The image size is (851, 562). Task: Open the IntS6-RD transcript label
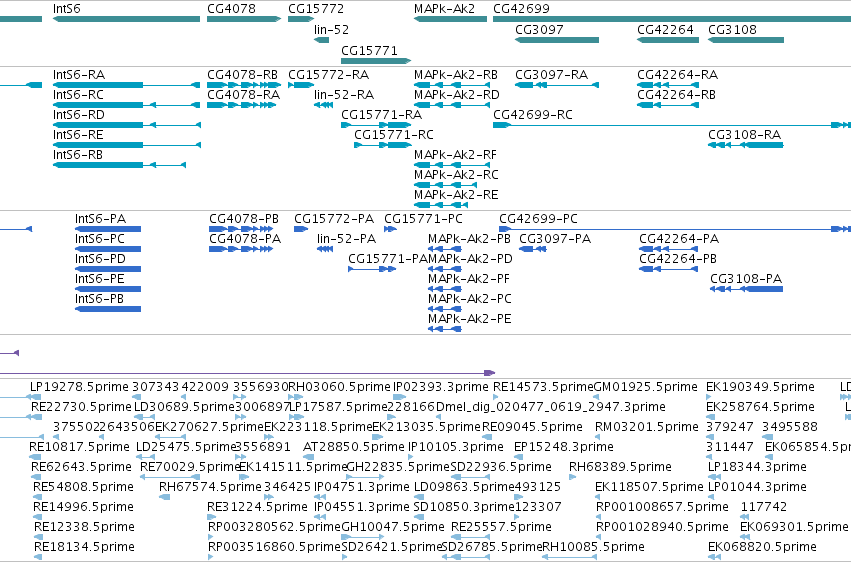79,115
